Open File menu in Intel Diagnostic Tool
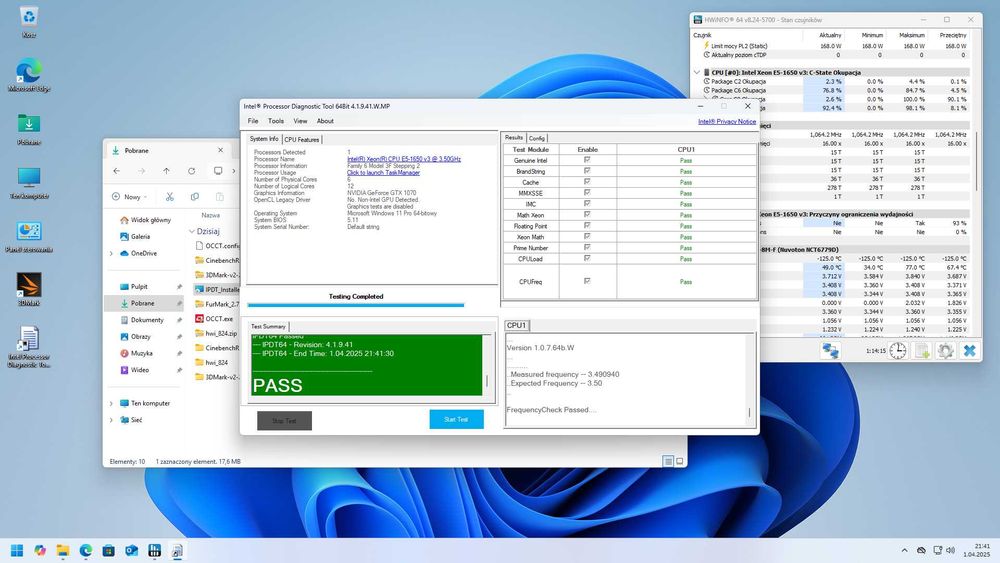This screenshot has height=563, width=1000. 253,121
